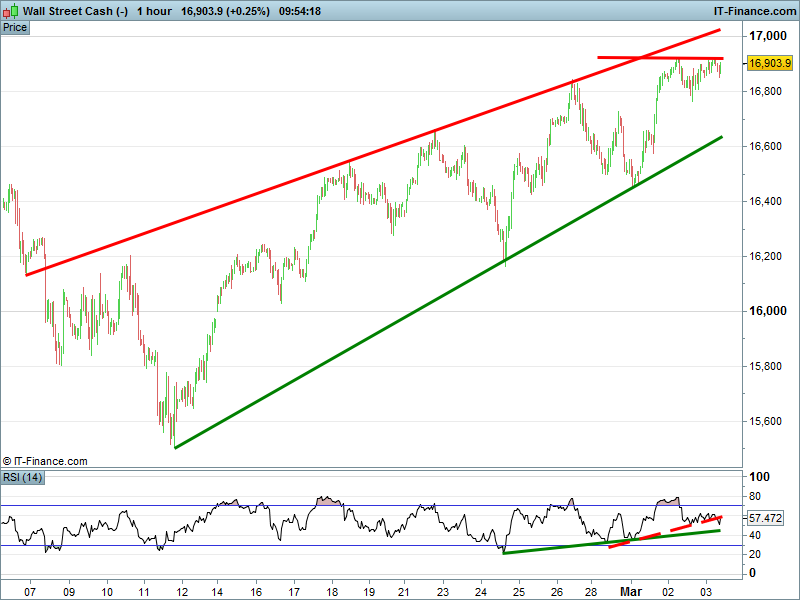Select the Price panel label
Viewport: 800px width, 600px height.
15,28
